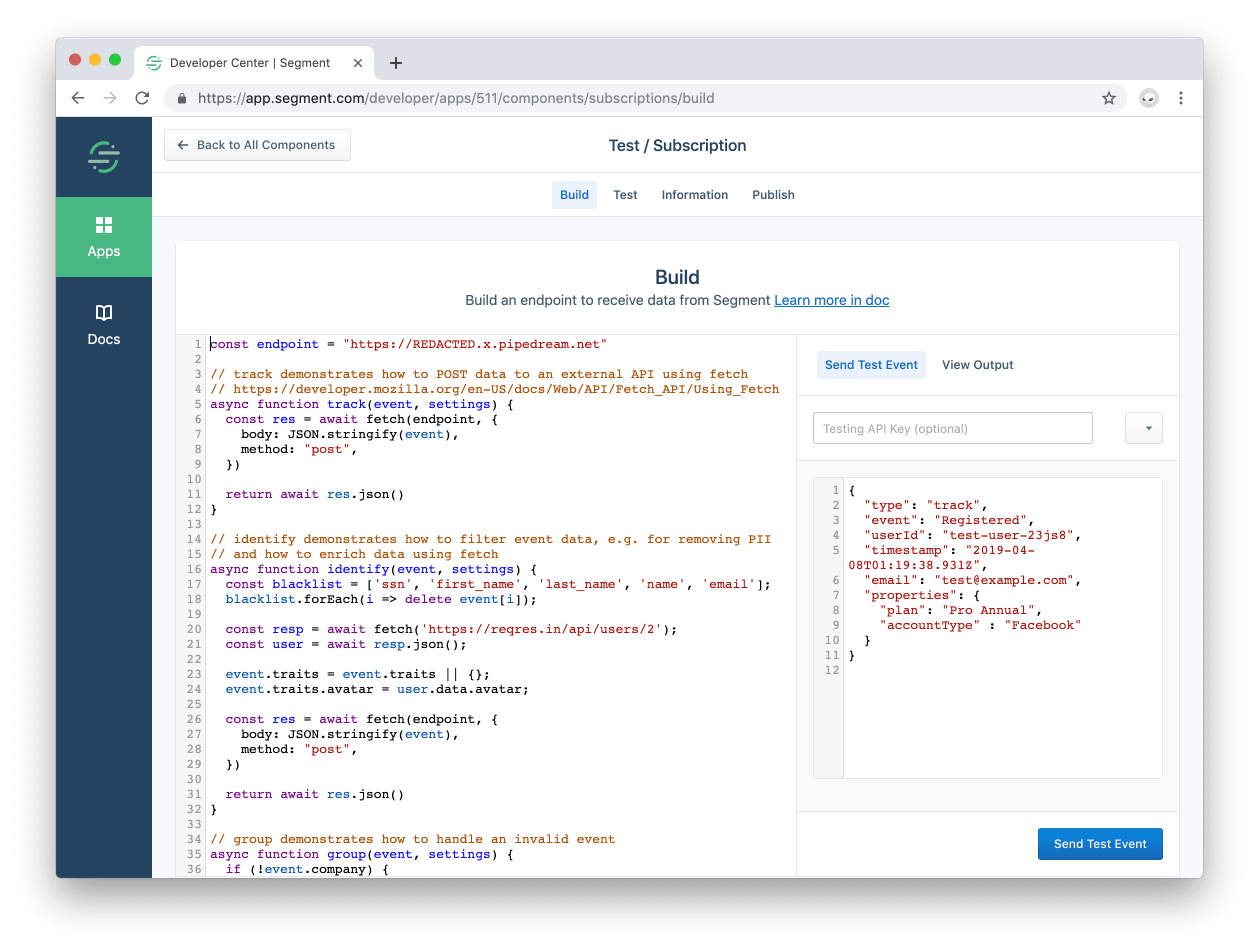1259x952 pixels.
Task: Open the Learn more in doc link
Action: click(x=831, y=300)
